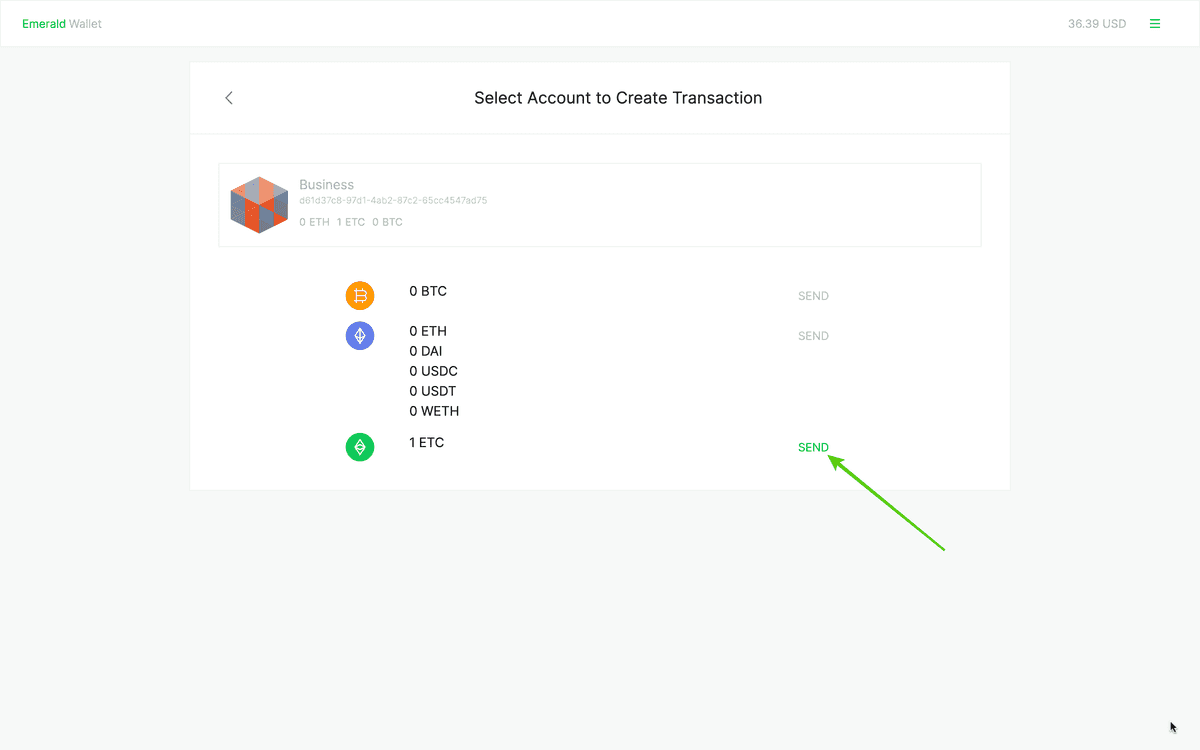Click the wallet address under Business
The width and height of the screenshot is (1200, 750).
click(393, 200)
